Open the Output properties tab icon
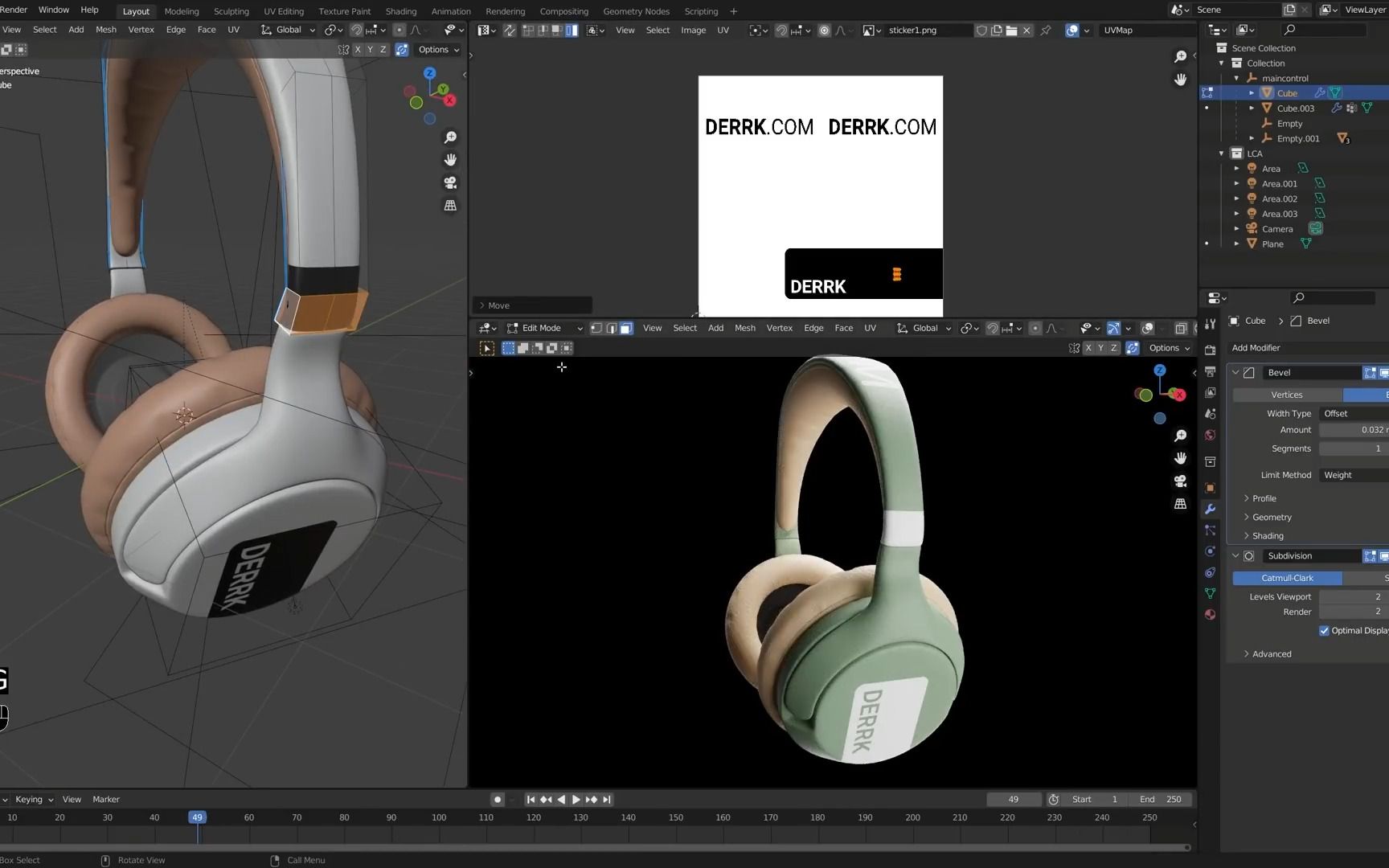The image size is (1389, 868). click(1210, 371)
